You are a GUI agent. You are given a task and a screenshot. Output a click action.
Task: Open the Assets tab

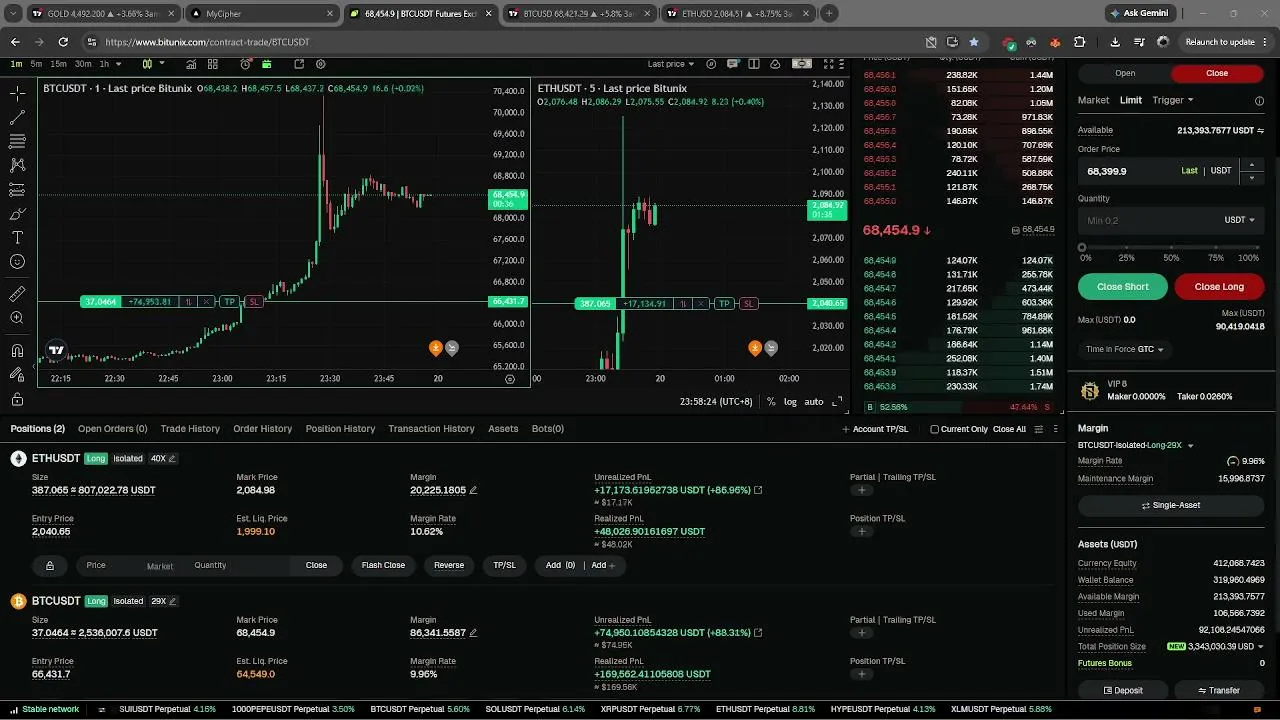[503, 429]
